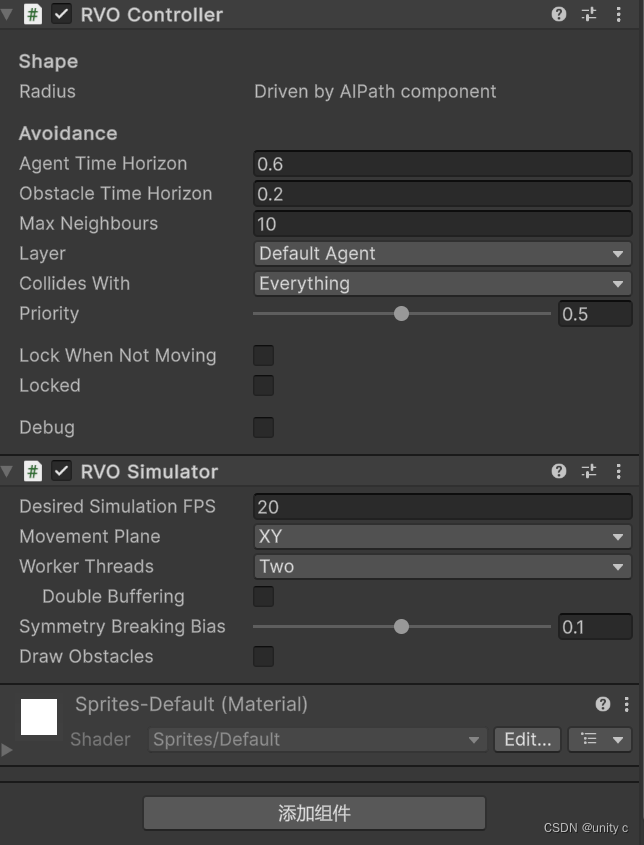Collapse the RVO Controller foldout triangle
The height and width of the screenshot is (845, 644).
[x=8, y=14]
